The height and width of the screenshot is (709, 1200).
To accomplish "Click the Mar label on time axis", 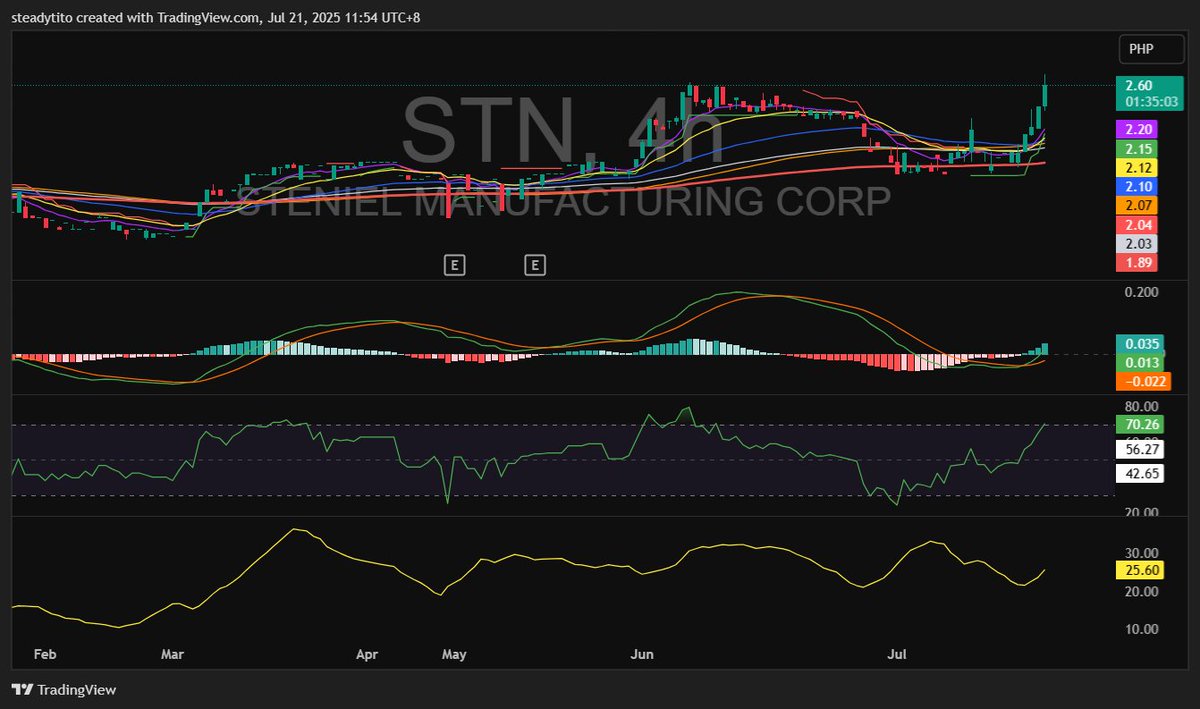I will pos(173,654).
